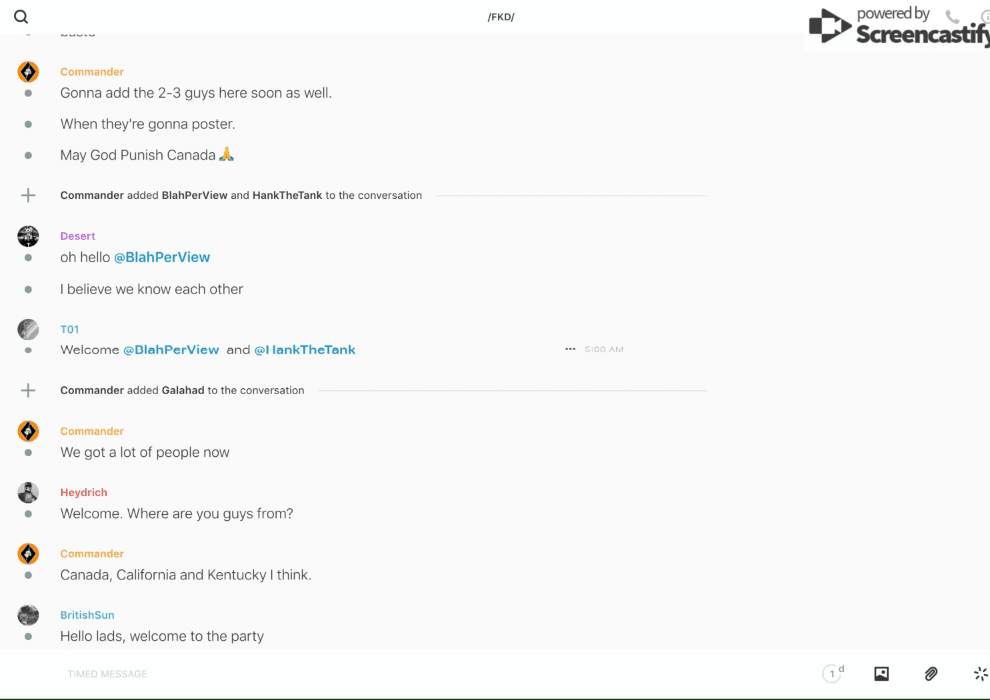Click T01's profile avatar
990x700 pixels.
pyautogui.click(x=28, y=329)
